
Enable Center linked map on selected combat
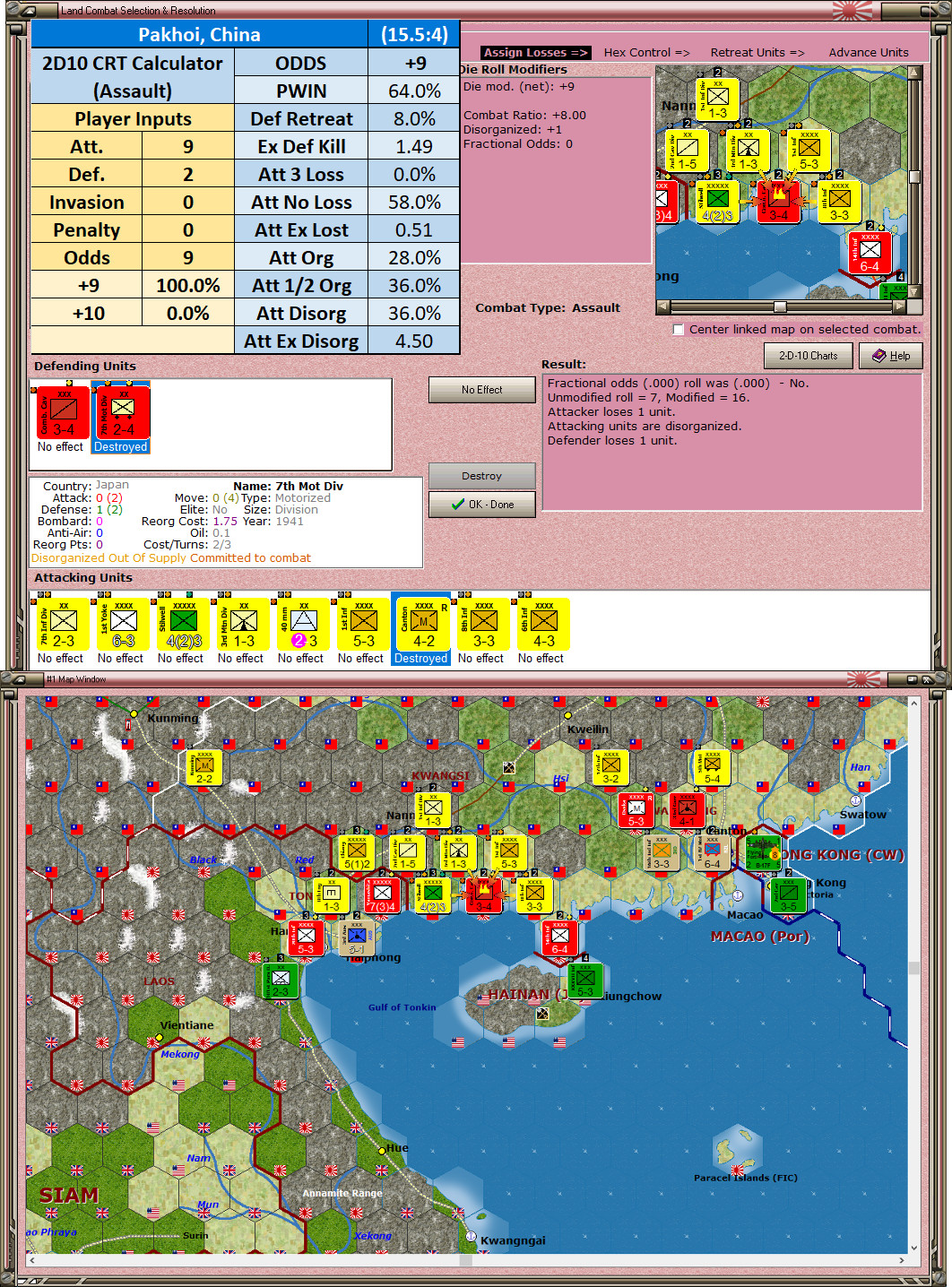click(x=679, y=329)
